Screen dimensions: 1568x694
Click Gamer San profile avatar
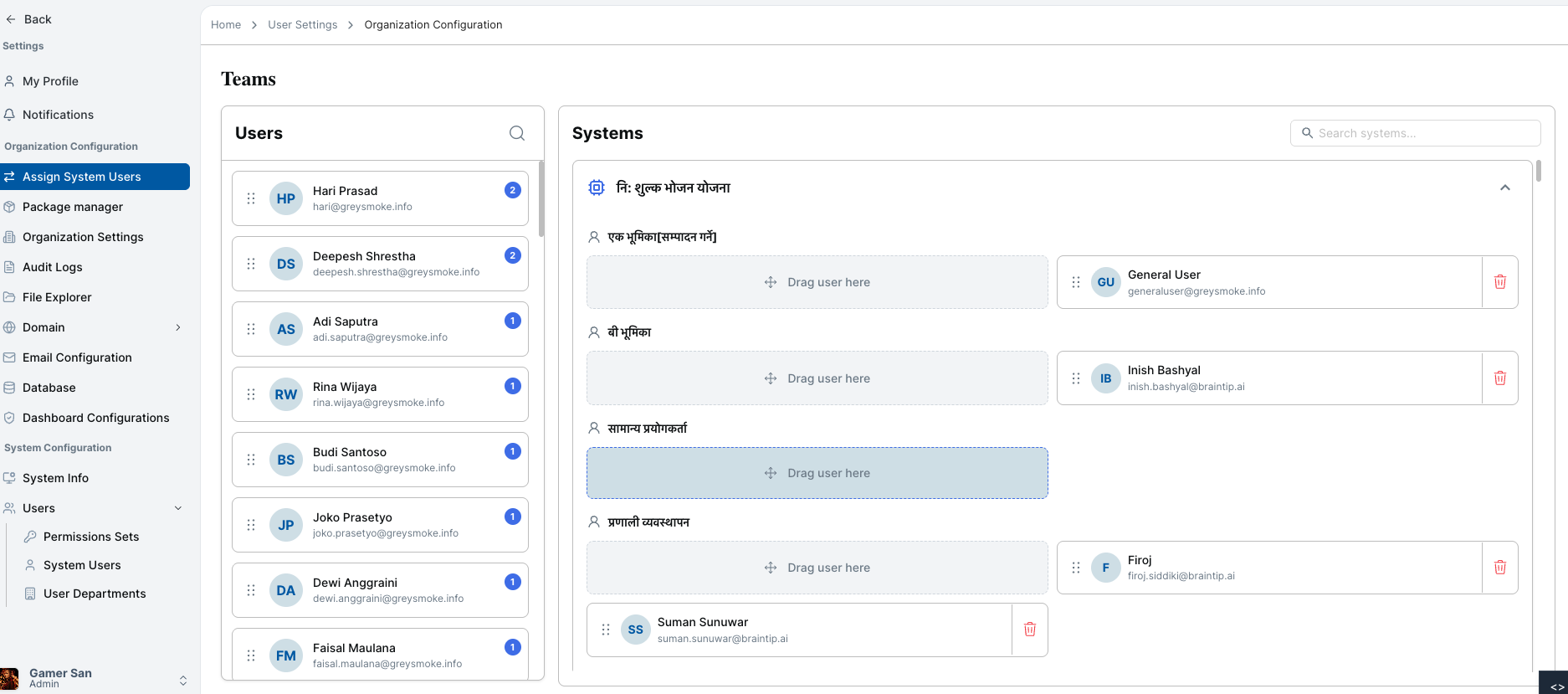[10, 679]
